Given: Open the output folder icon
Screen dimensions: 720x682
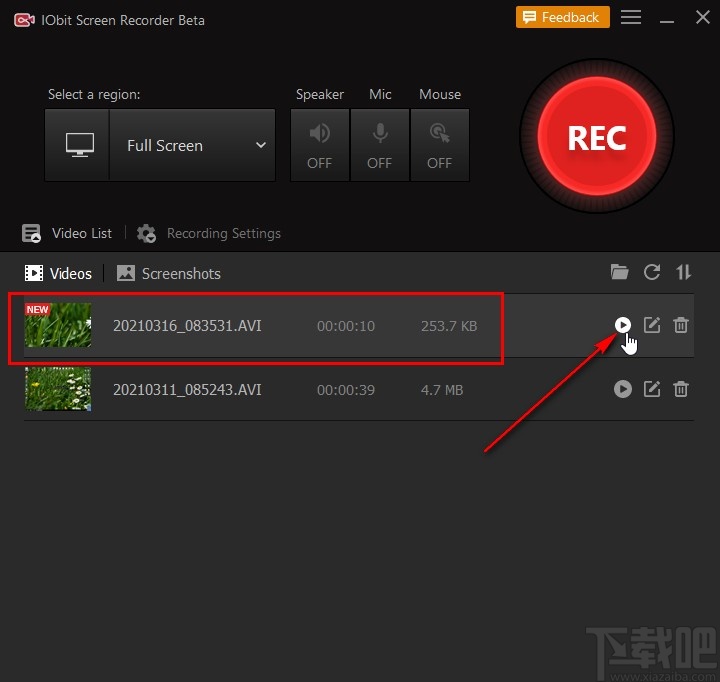Looking at the screenshot, I should [x=619, y=272].
